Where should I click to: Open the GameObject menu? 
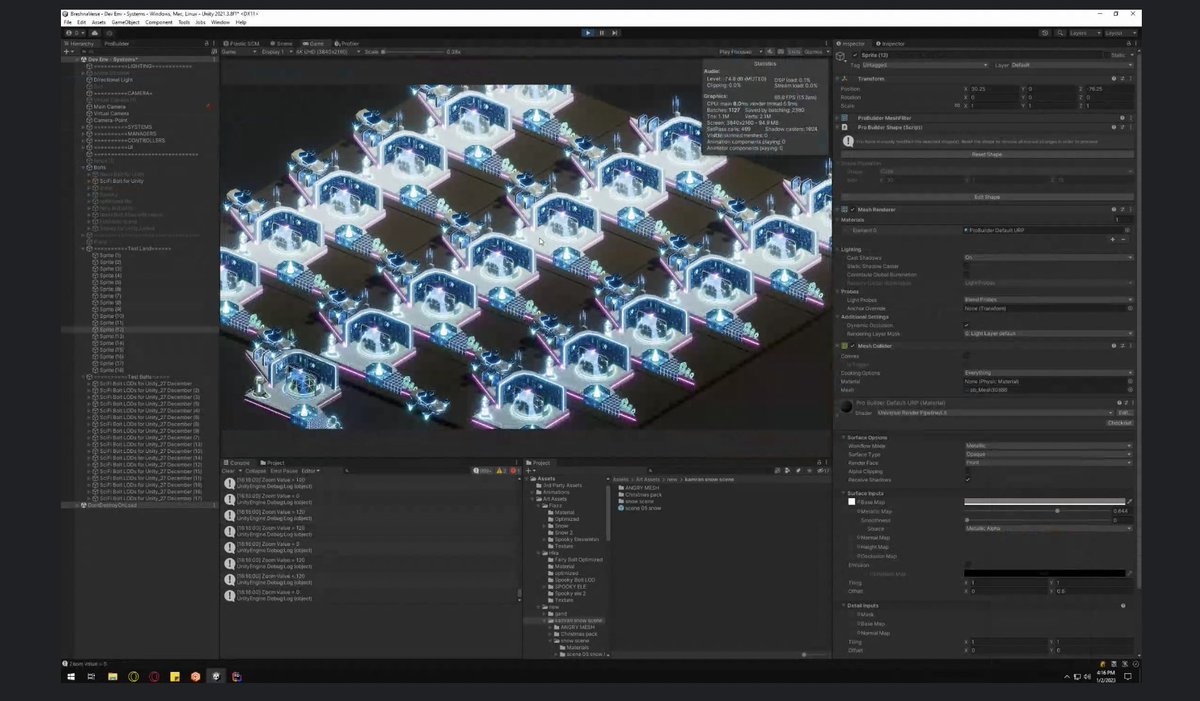point(126,22)
